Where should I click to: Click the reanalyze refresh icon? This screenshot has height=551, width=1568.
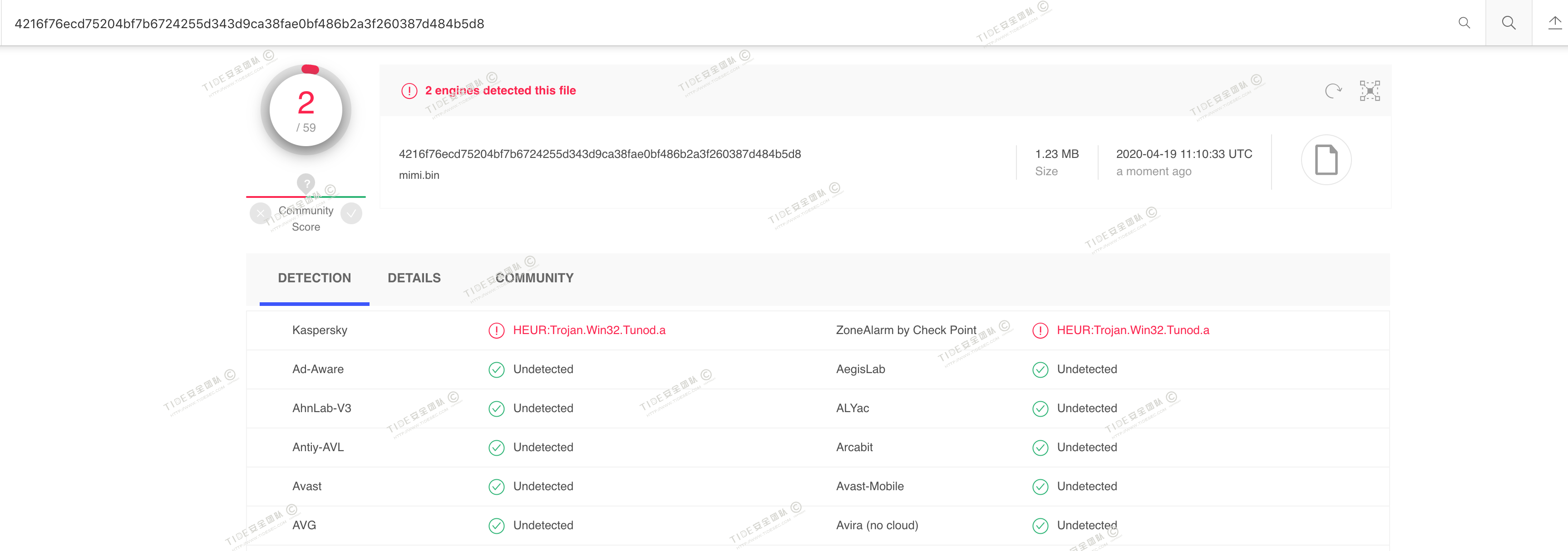coord(1333,91)
